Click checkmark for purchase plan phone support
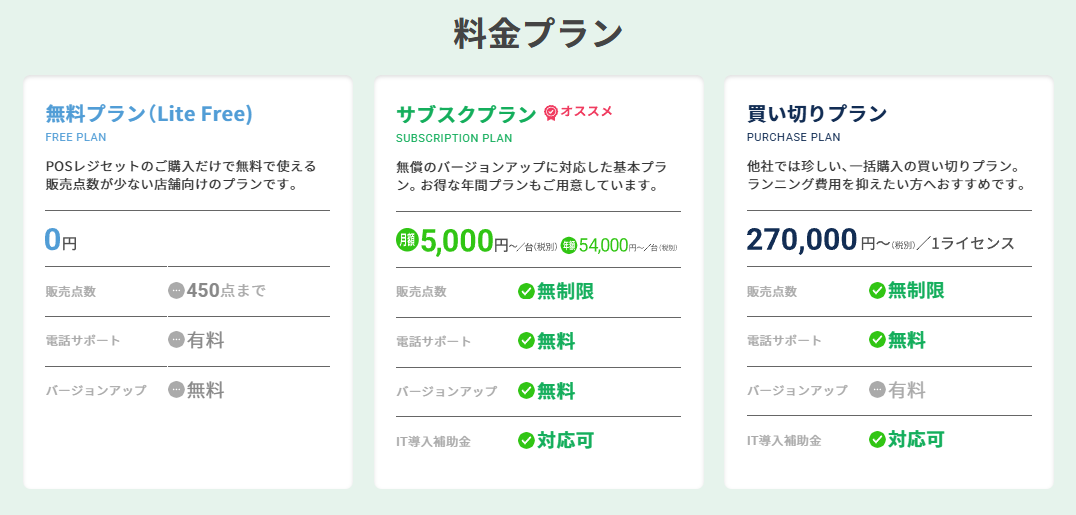 pyautogui.click(x=877, y=340)
